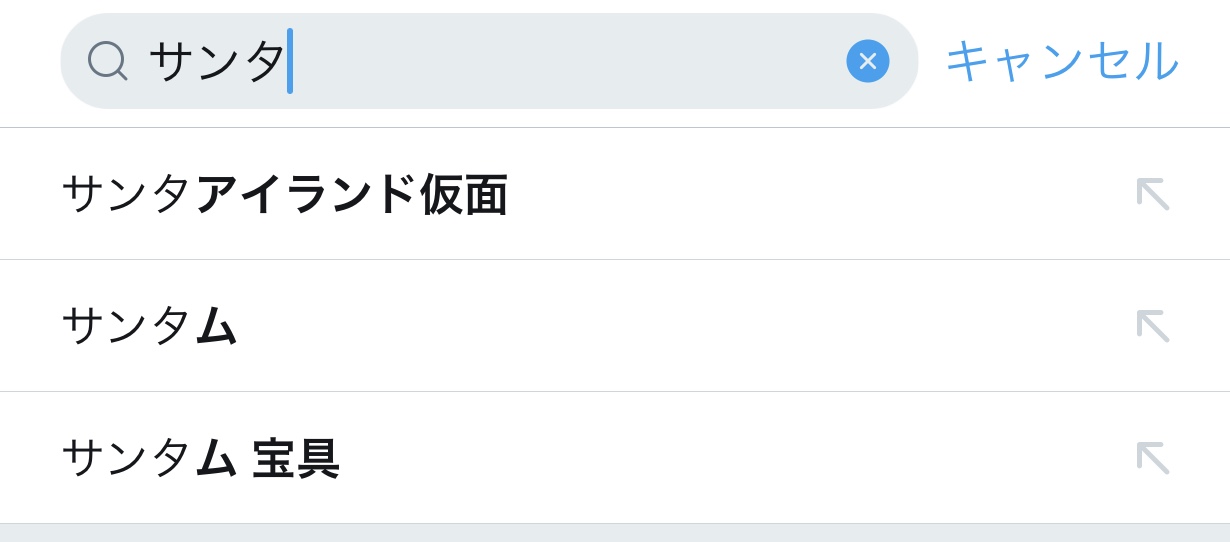This screenshot has width=1230, height=542.
Task: Place cursor at end of サンタ query
Action: [290, 61]
